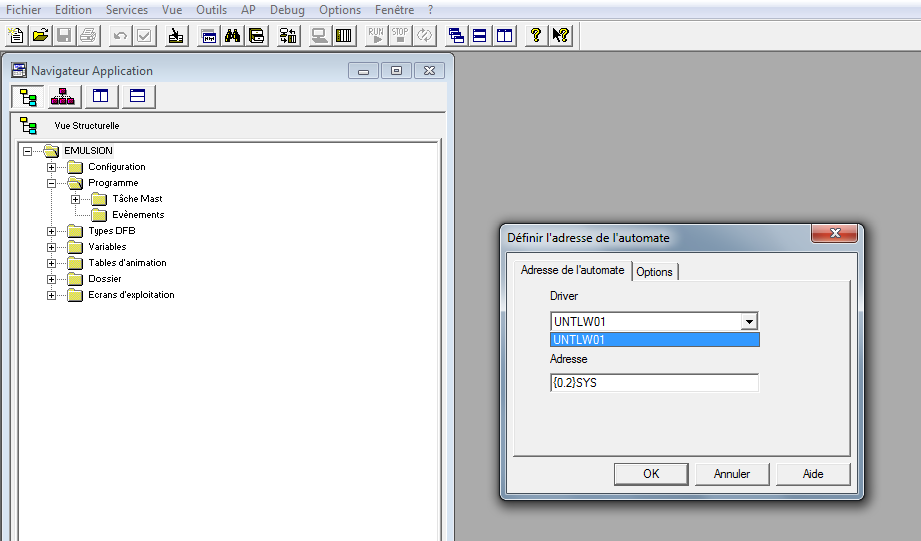Collapse the Programme folder node
Screen dimensions: 921x541
(52, 183)
